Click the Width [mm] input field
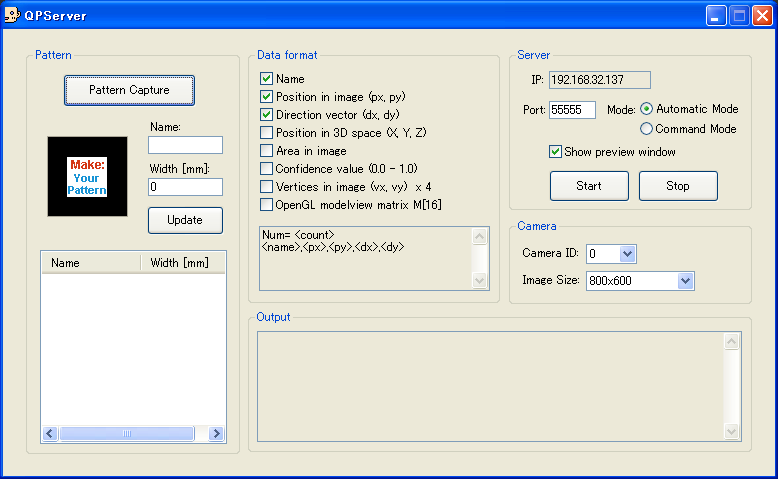This screenshot has width=778, height=479. [185, 187]
